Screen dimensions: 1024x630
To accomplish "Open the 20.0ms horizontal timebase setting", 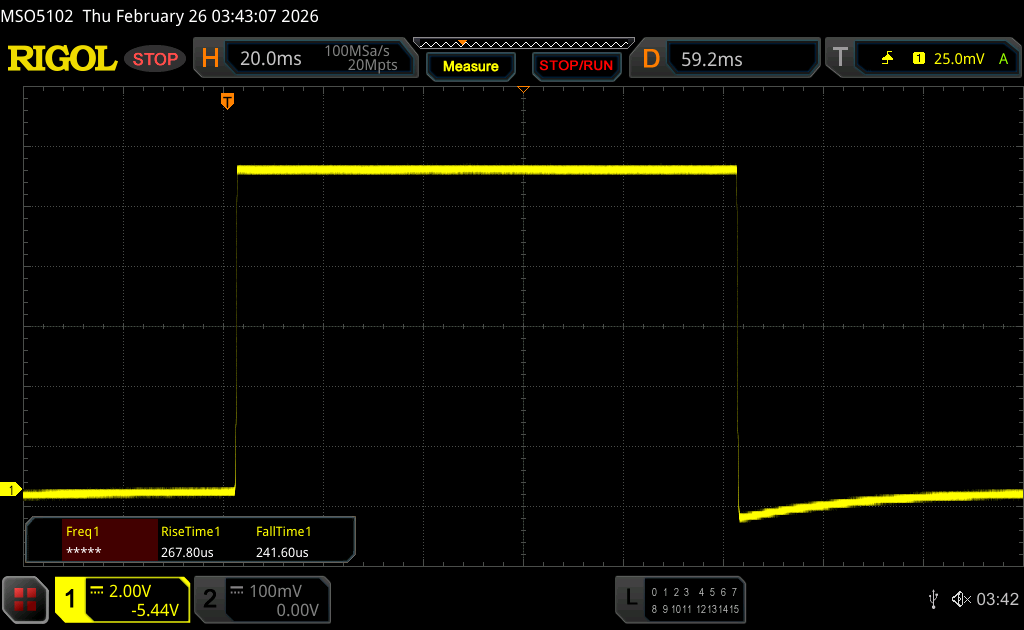I will pos(271,59).
